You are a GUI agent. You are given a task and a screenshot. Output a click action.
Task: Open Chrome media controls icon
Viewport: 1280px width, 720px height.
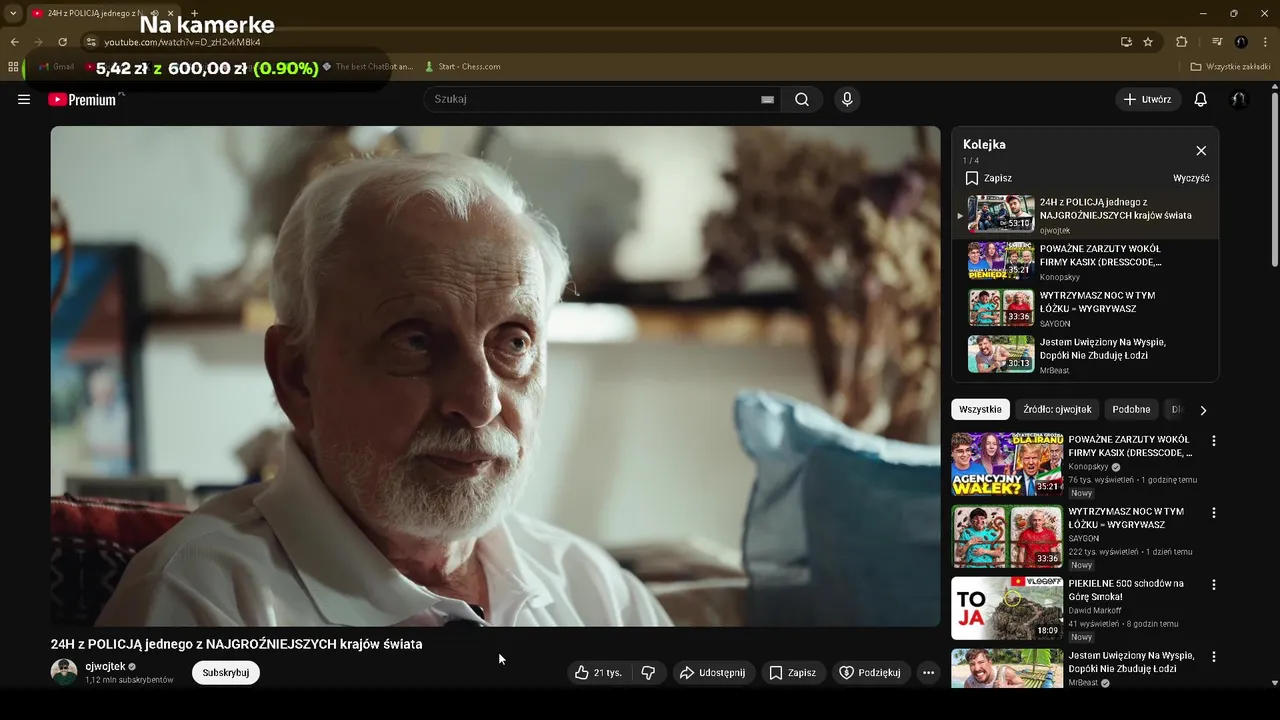tap(1217, 42)
